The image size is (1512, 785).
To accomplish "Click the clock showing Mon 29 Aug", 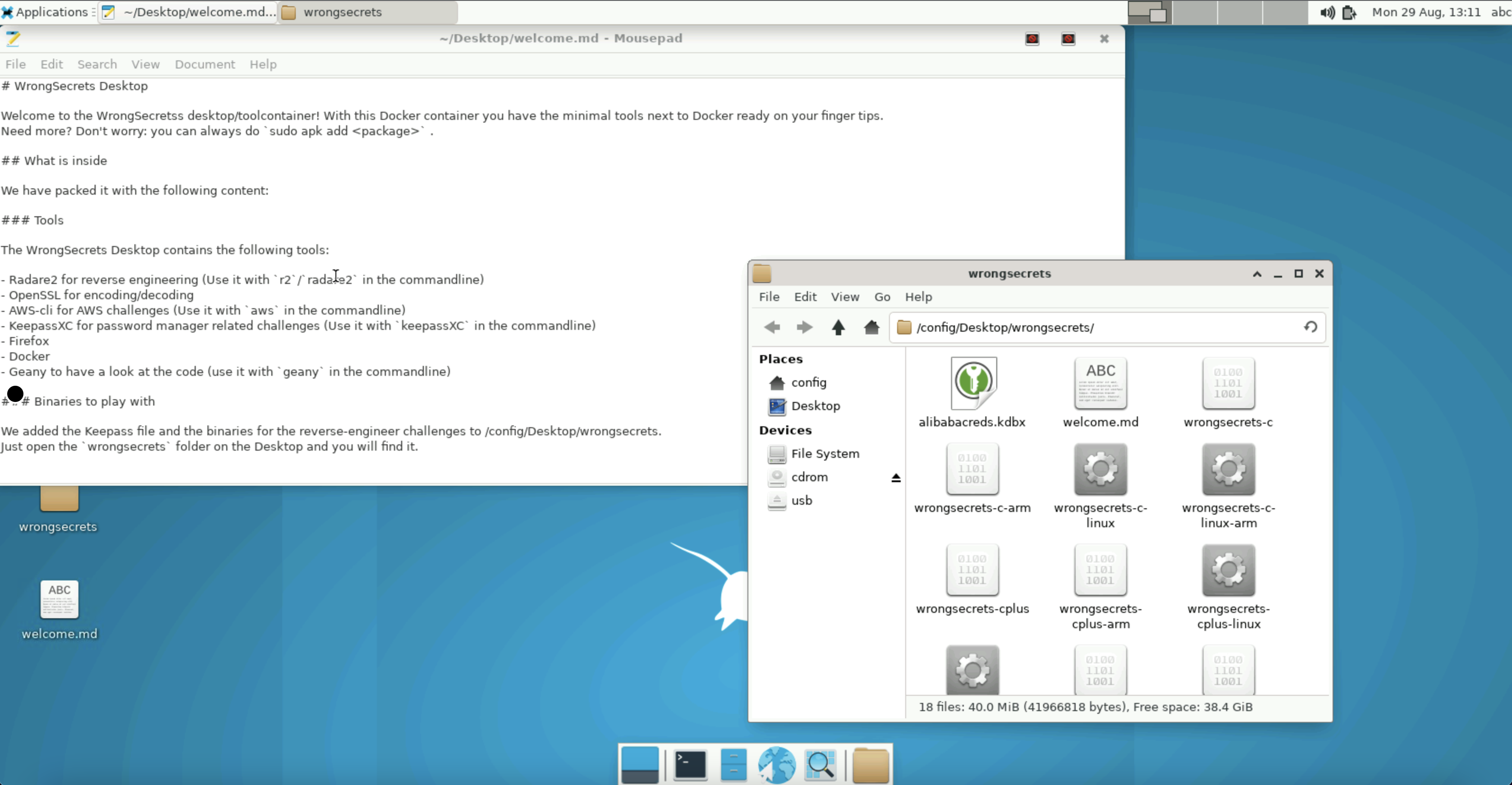I will [x=1426, y=12].
